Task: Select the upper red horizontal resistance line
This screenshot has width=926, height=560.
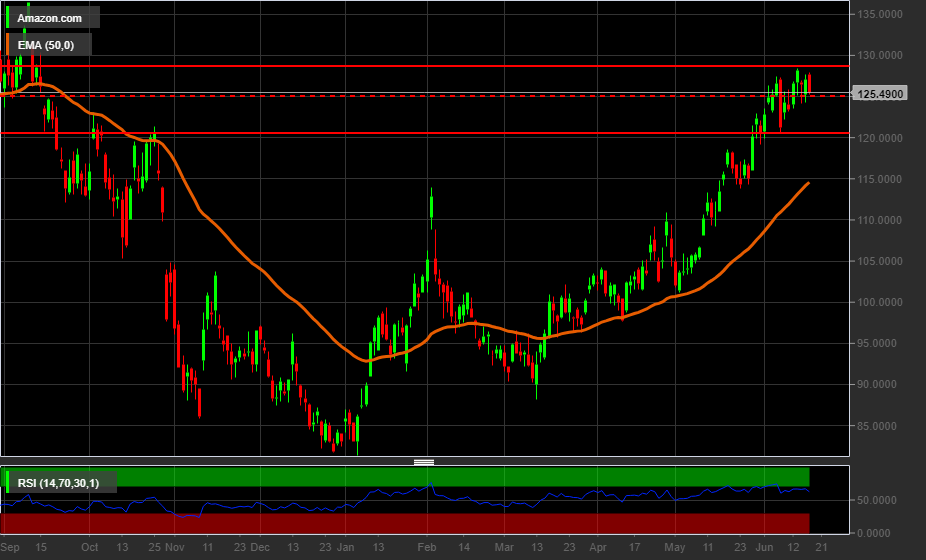Action: (x=400, y=66)
